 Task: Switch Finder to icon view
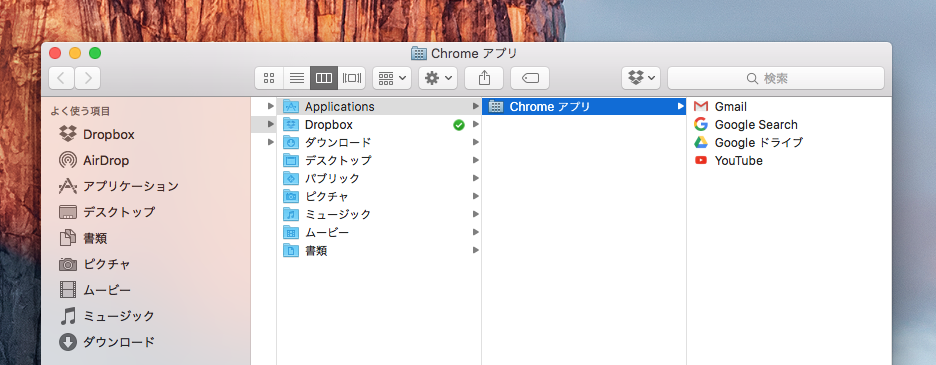[269, 78]
